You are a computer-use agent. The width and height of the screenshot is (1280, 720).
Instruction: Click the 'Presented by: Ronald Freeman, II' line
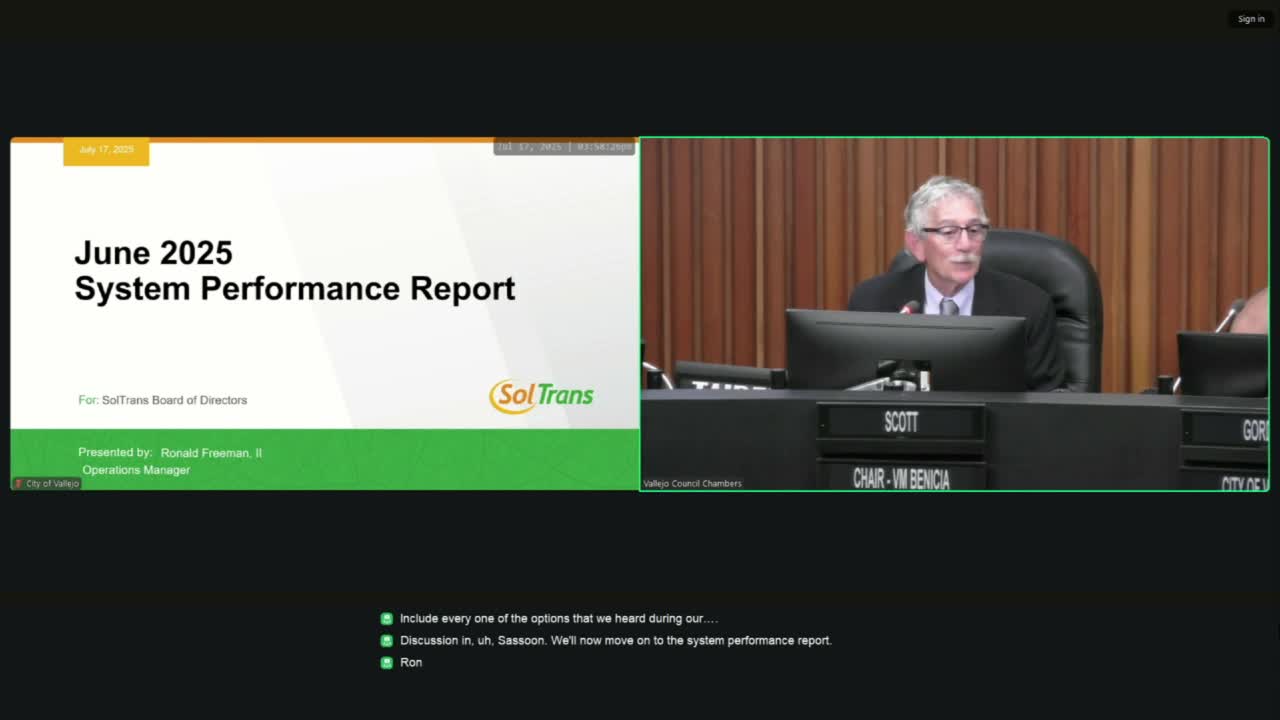click(x=168, y=452)
